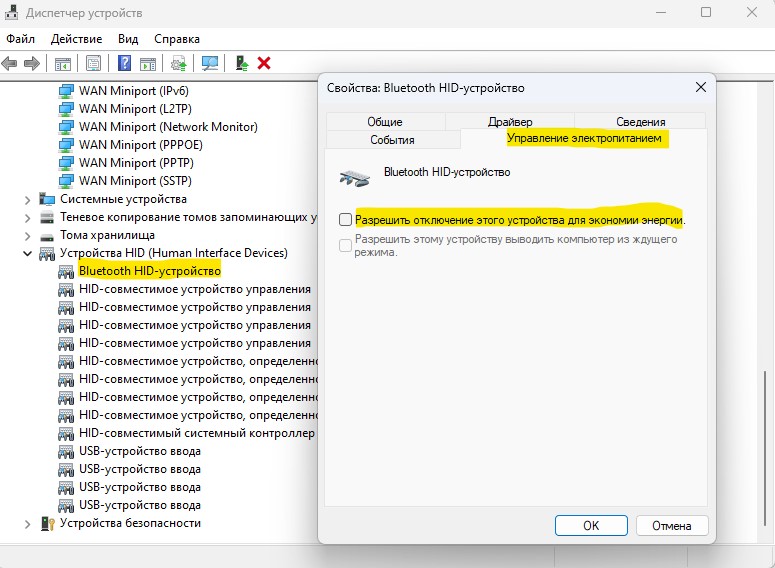Collapse the Устройства HID node
This screenshot has width=775, height=568.
(x=27, y=254)
